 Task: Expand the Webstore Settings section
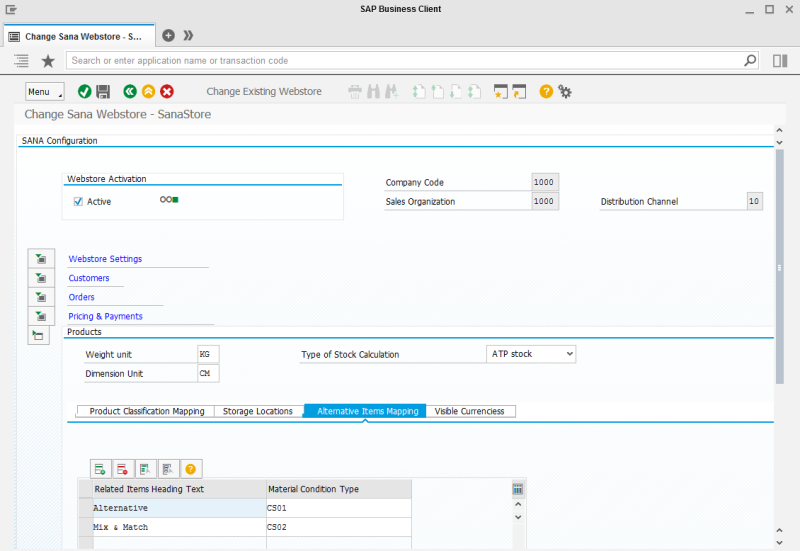(x=41, y=259)
